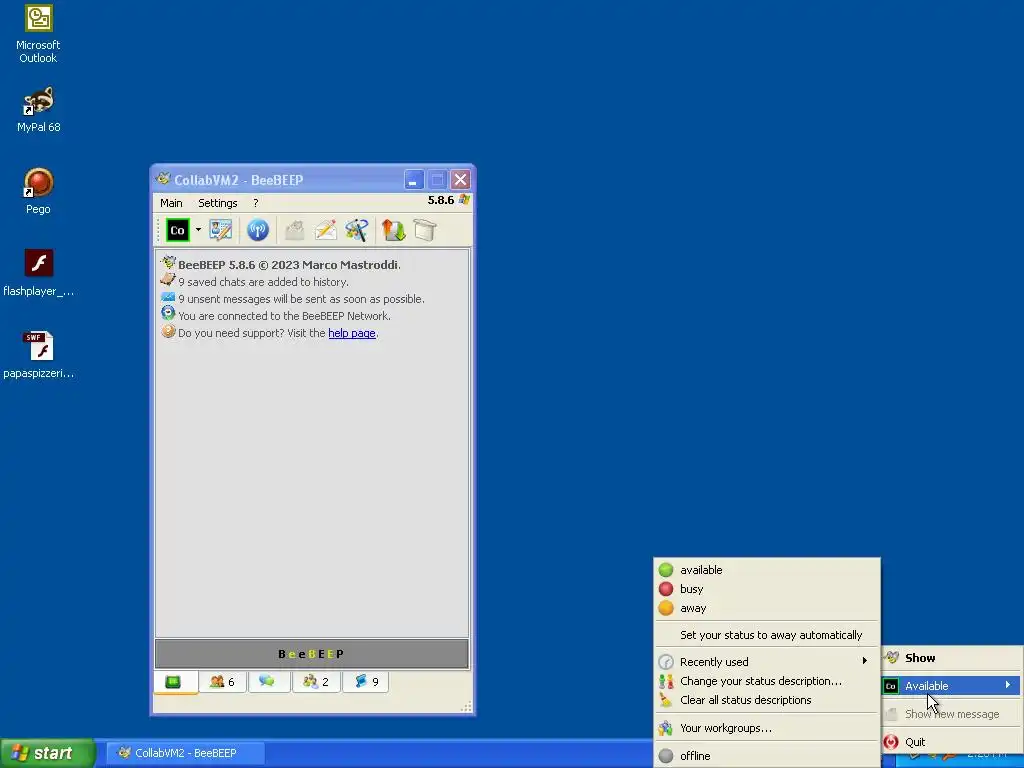
Task: Switch to the saved chats tab showing 9
Action: pyautogui.click(x=366, y=682)
